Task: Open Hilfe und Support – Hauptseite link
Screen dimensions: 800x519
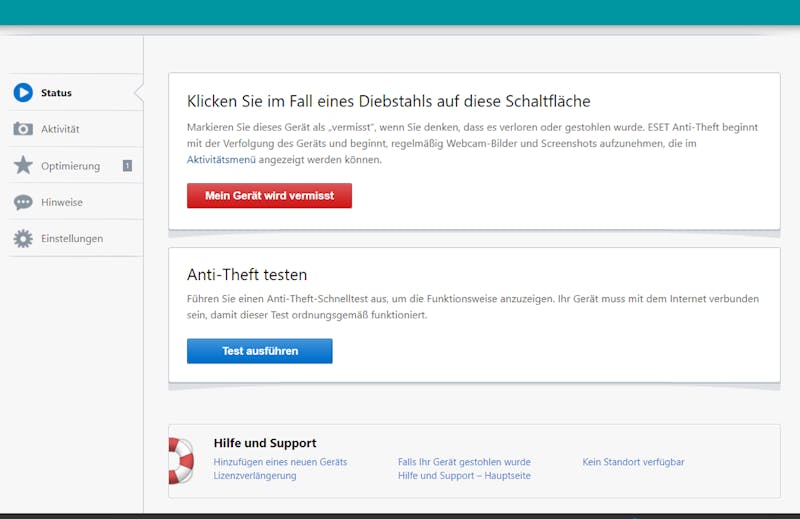Action: (464, 476)
